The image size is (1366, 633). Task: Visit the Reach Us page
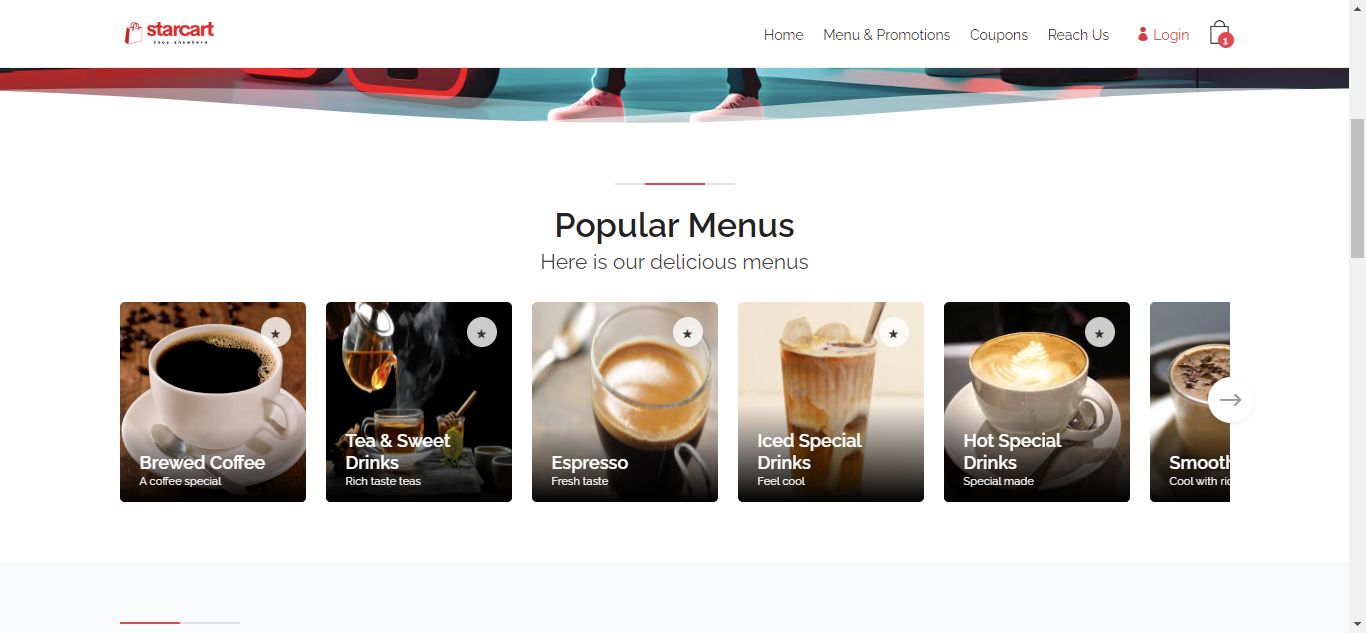pyautogui.click(x=1078, y=35)
